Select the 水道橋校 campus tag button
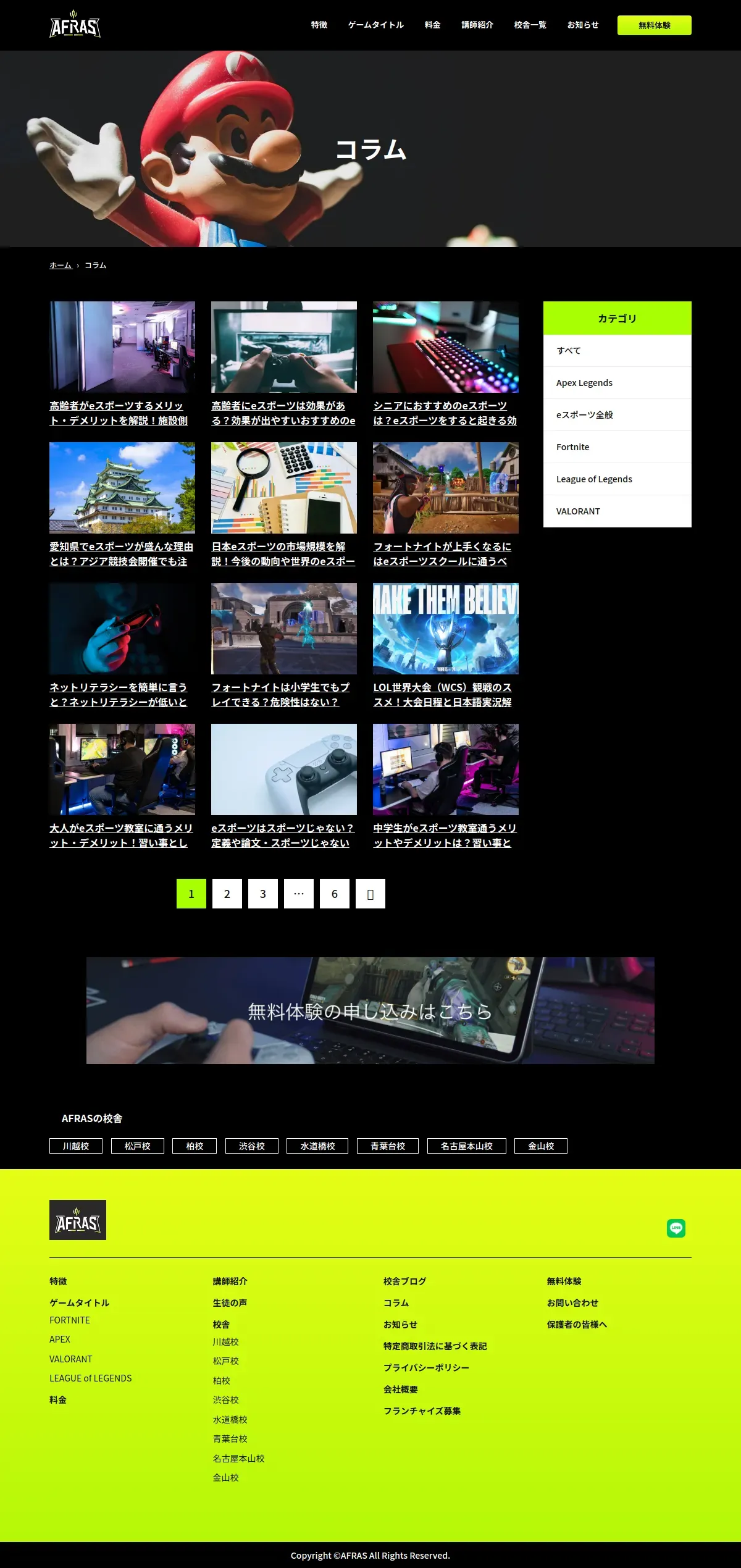The image size is (741, 1568). [317, 1146]
